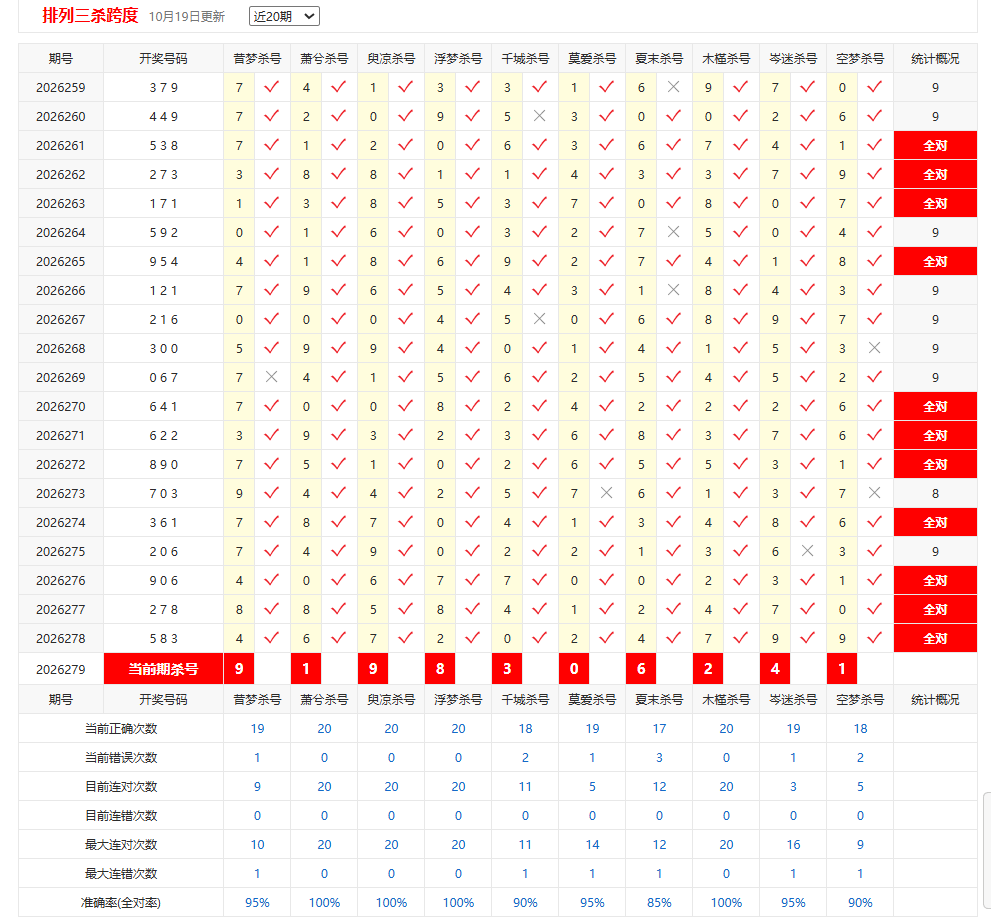Click the red 8 under 浮梦杀号 for 2026279
Image resolution: width=991 pixels, height=921 pixels.
point(441,669)
